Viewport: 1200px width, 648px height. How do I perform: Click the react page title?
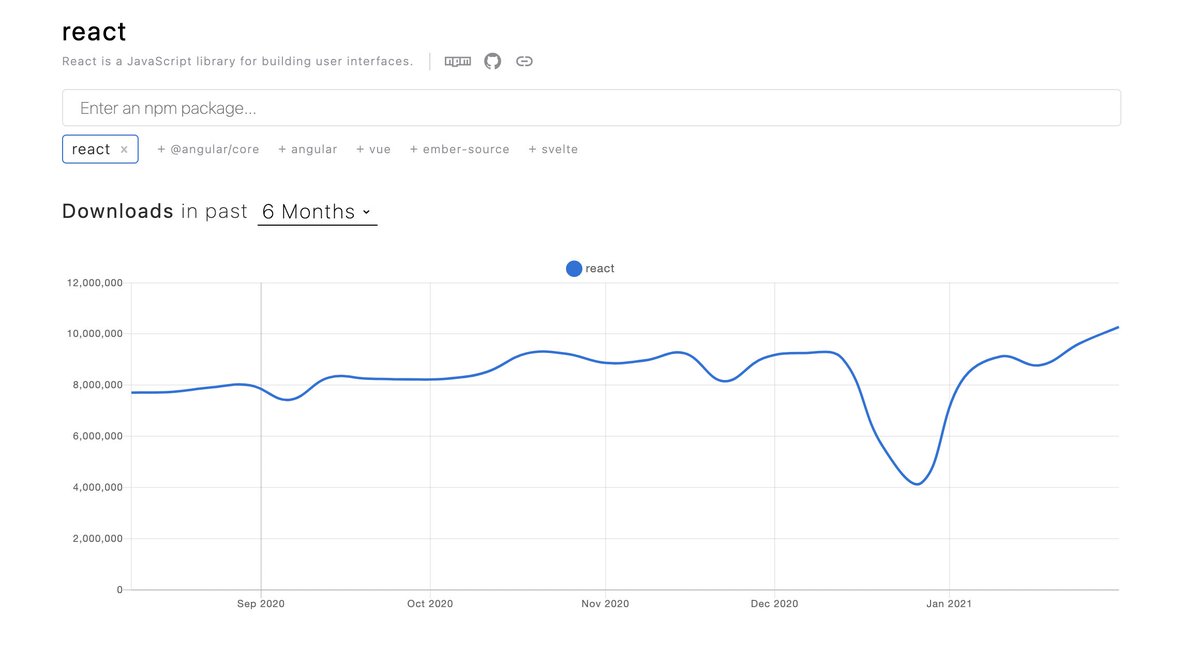pyautogui.click(x=94, y=31)
